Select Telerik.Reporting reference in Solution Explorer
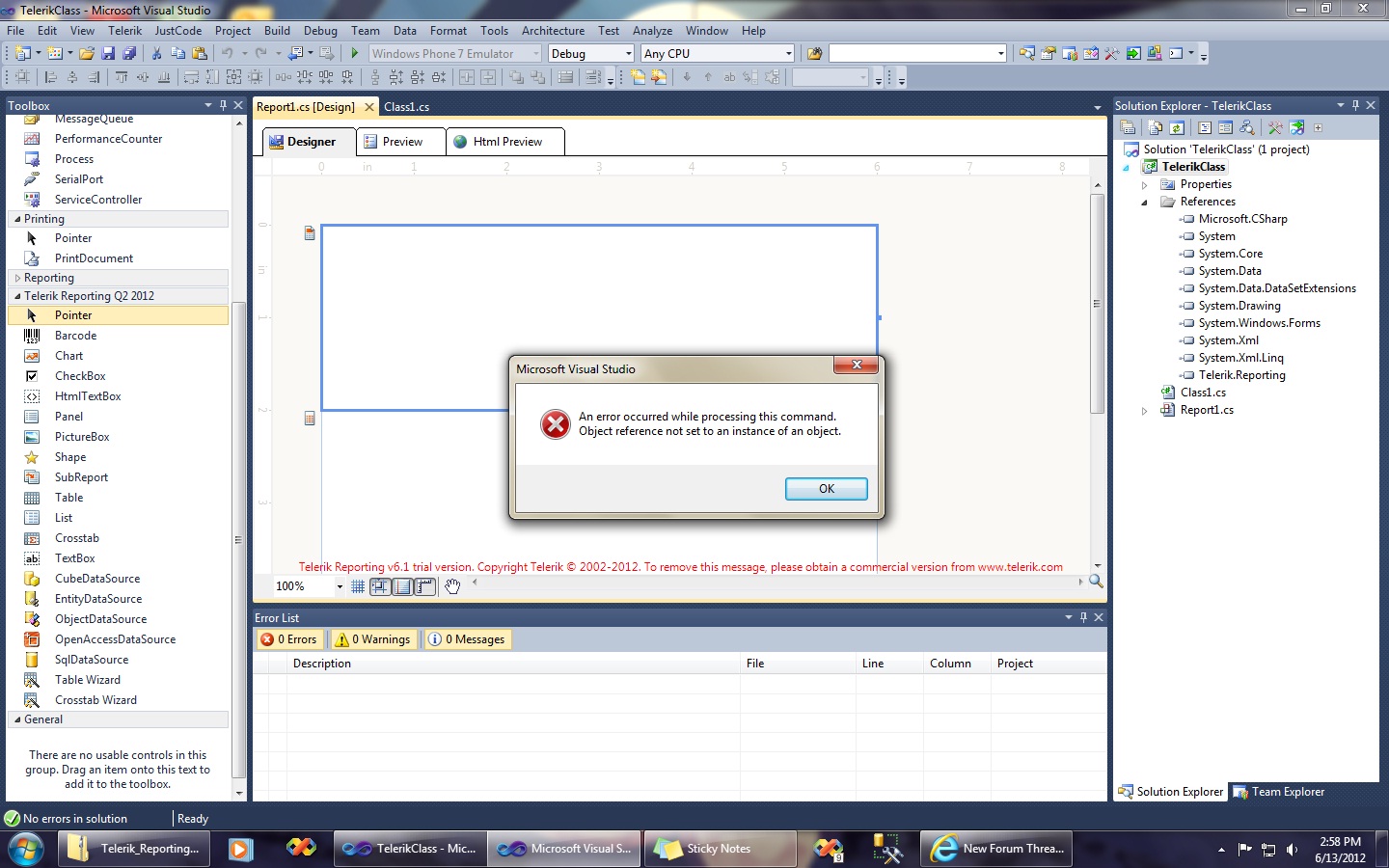 pos(1241,375)
